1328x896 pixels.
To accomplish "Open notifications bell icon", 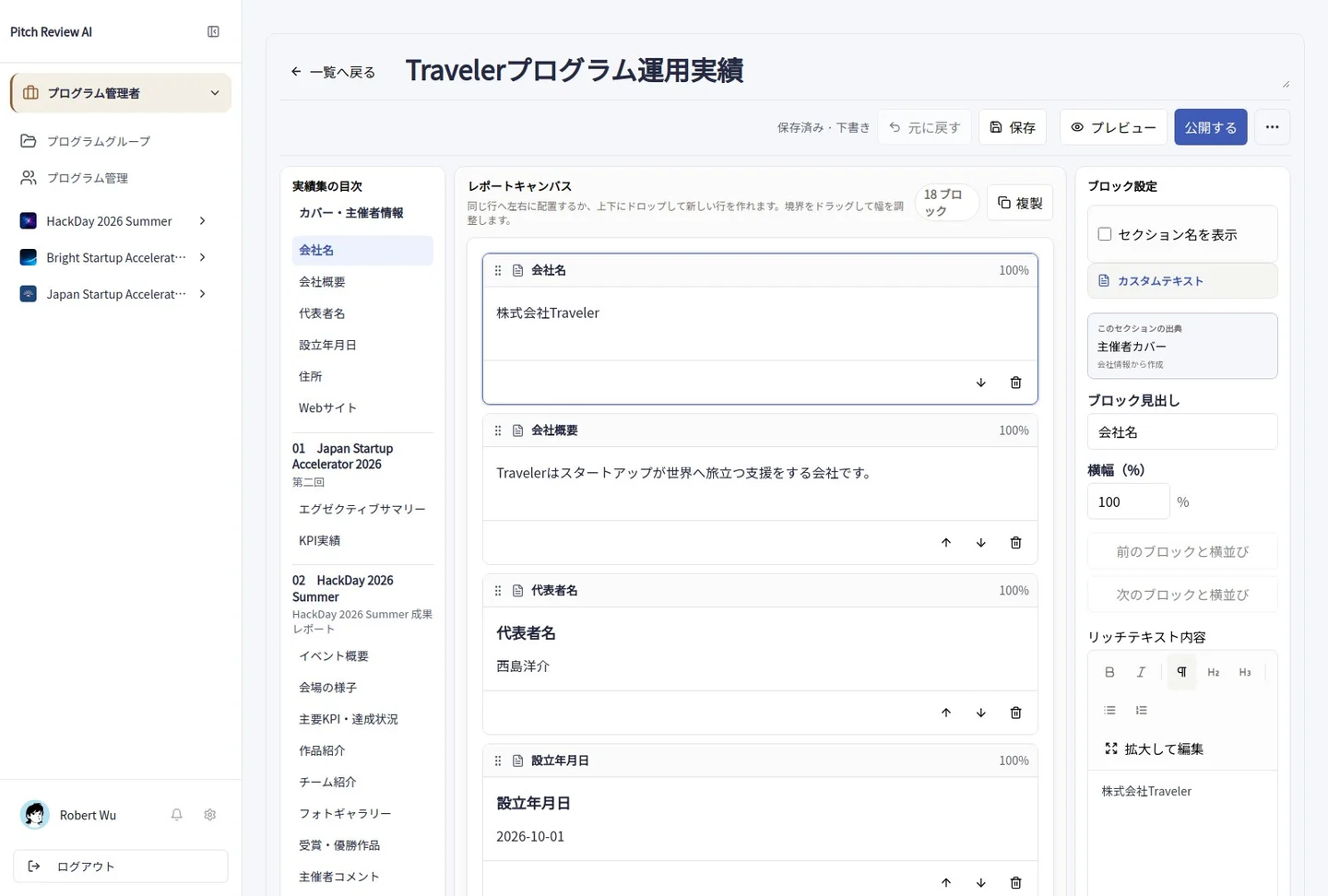I will [x=176, y=815].
